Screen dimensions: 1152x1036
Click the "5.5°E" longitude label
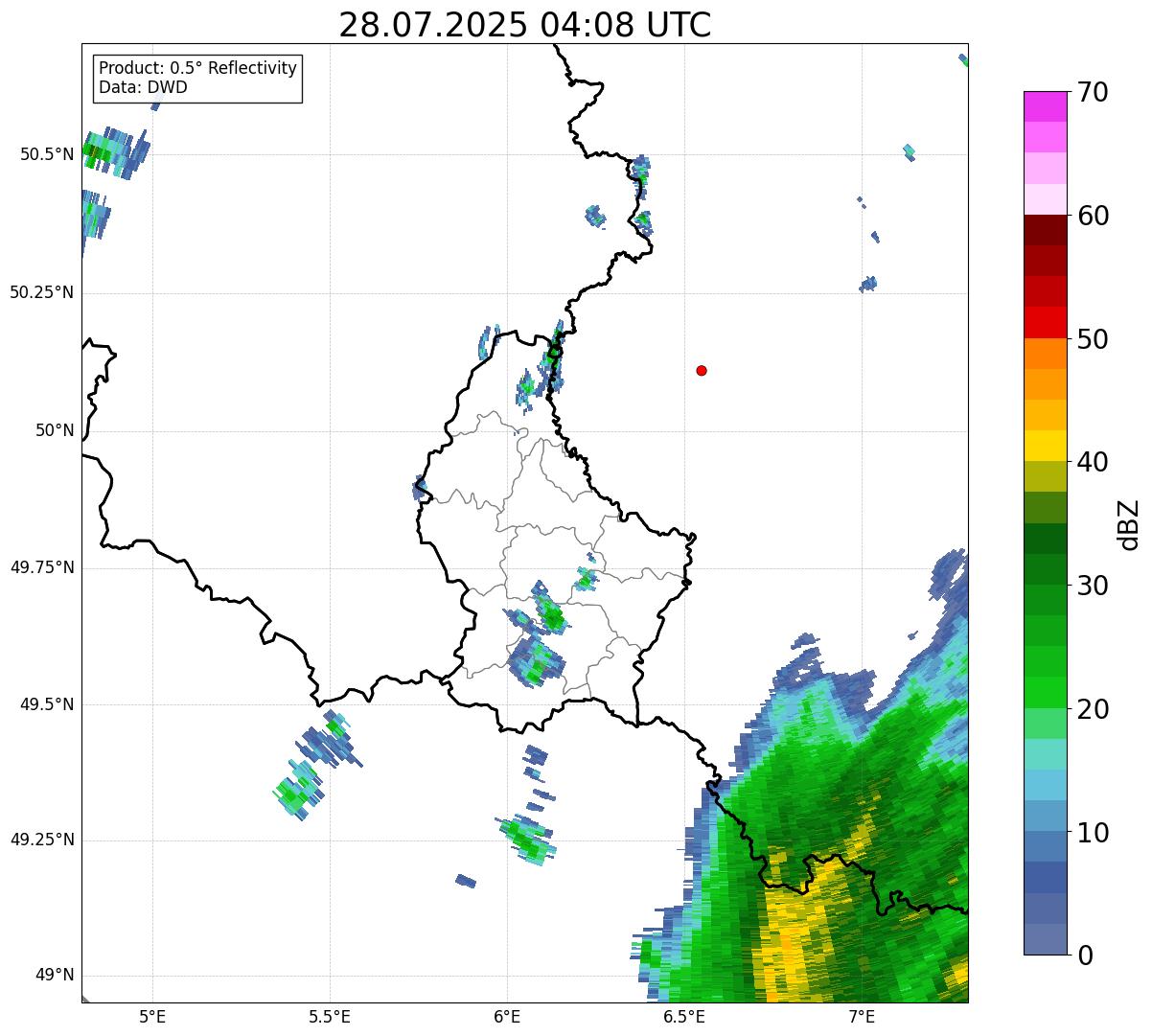tap(330, 1016)
